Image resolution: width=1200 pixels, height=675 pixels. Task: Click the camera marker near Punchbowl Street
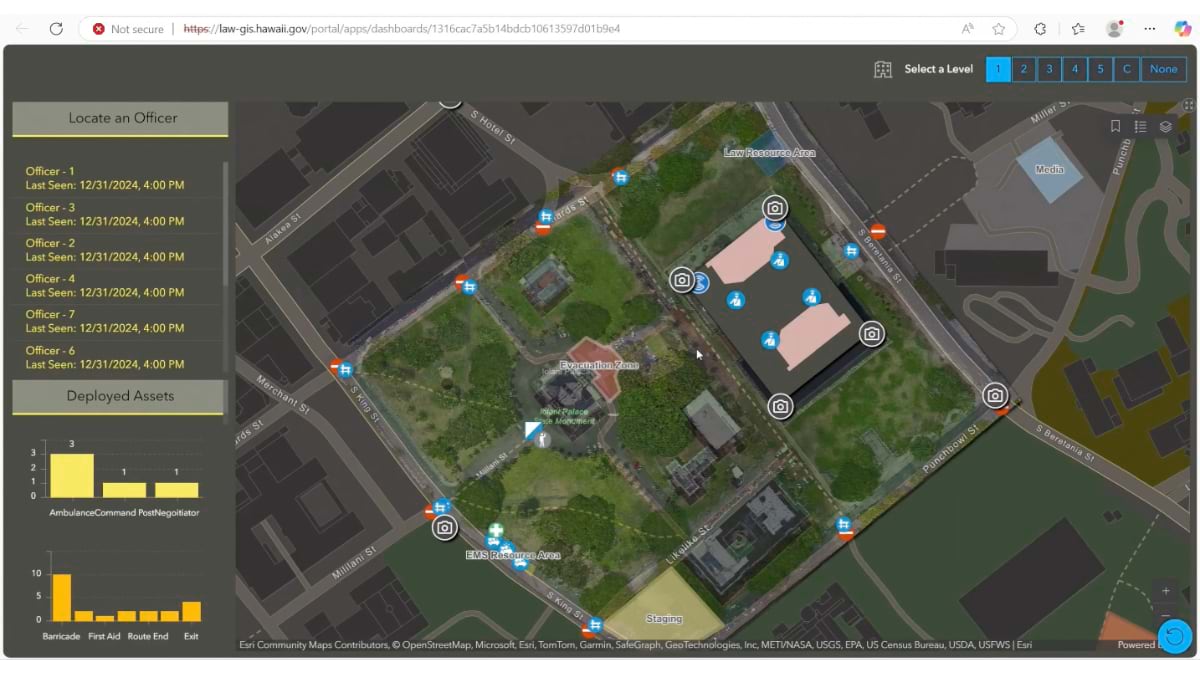tap(995, 396)
